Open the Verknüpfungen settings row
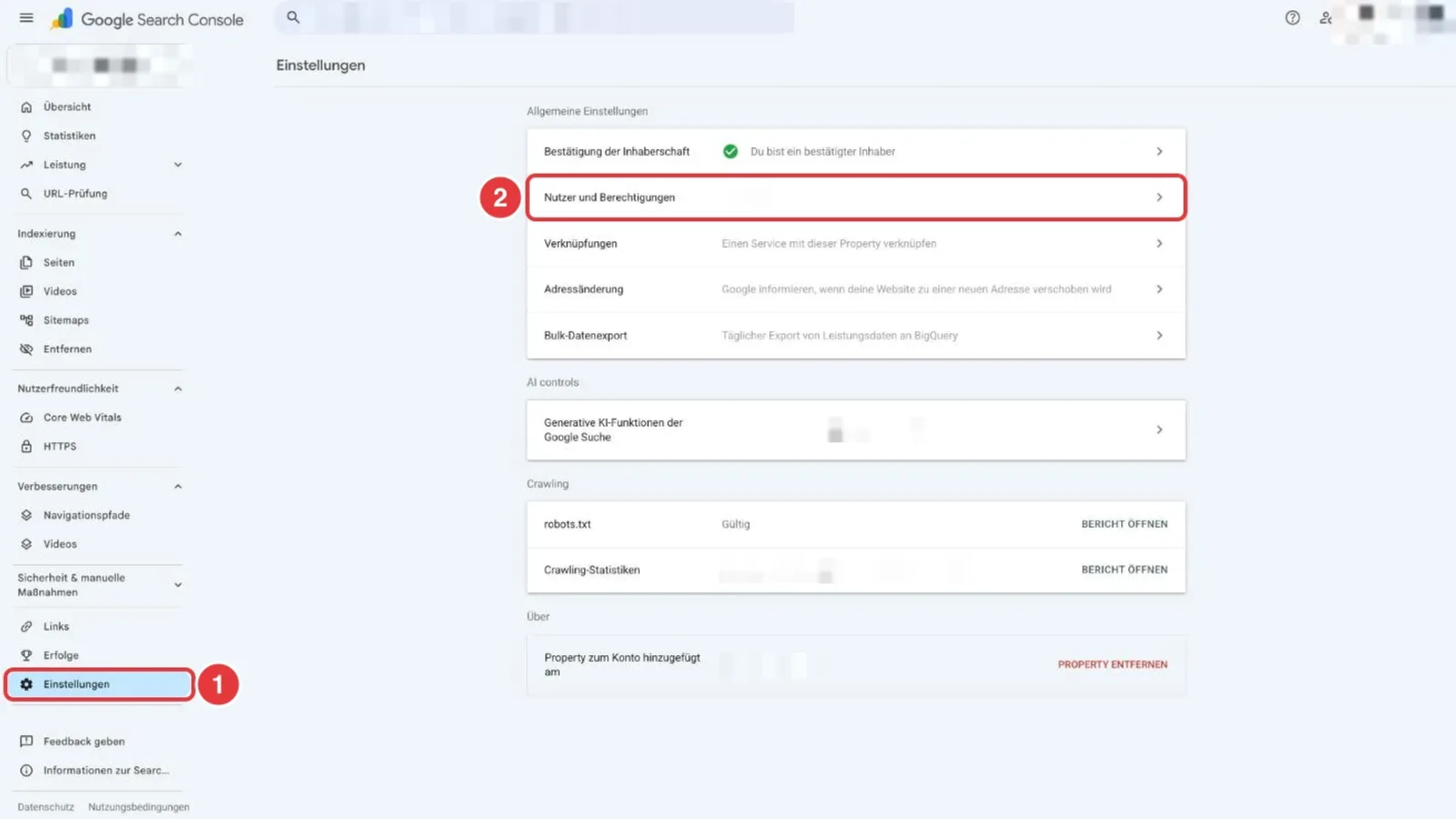This screenshot has height=819, width=1456. click(x=856, y=244)
